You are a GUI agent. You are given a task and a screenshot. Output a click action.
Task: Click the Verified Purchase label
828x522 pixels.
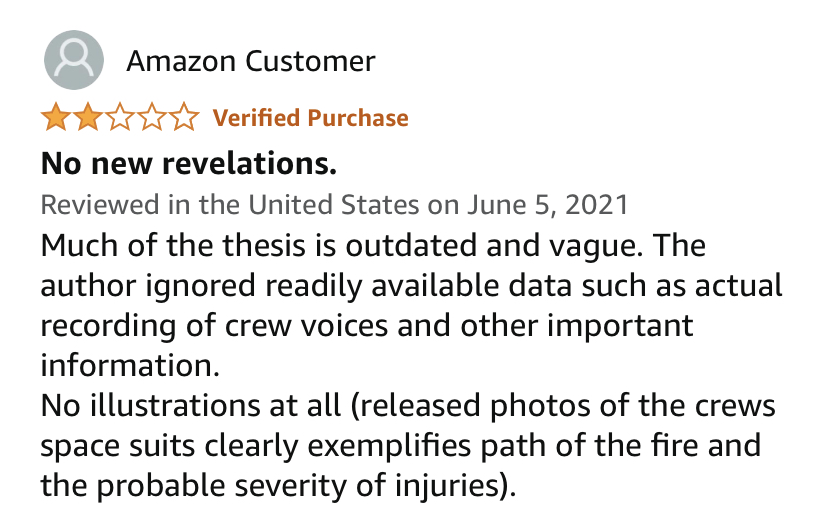311,118
